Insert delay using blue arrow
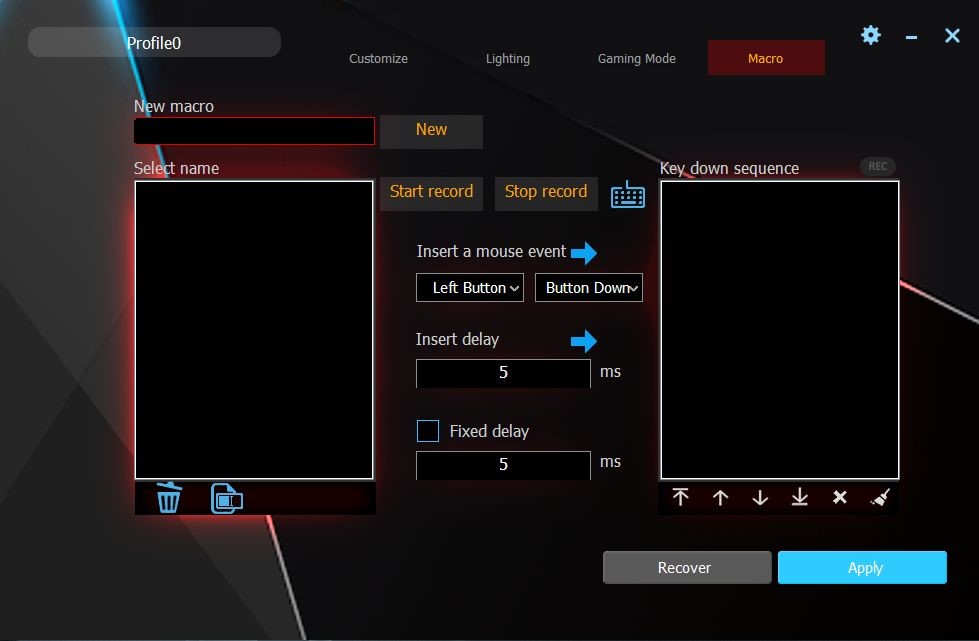The height and width of the screenshot is (641, 979). [584, 341]
